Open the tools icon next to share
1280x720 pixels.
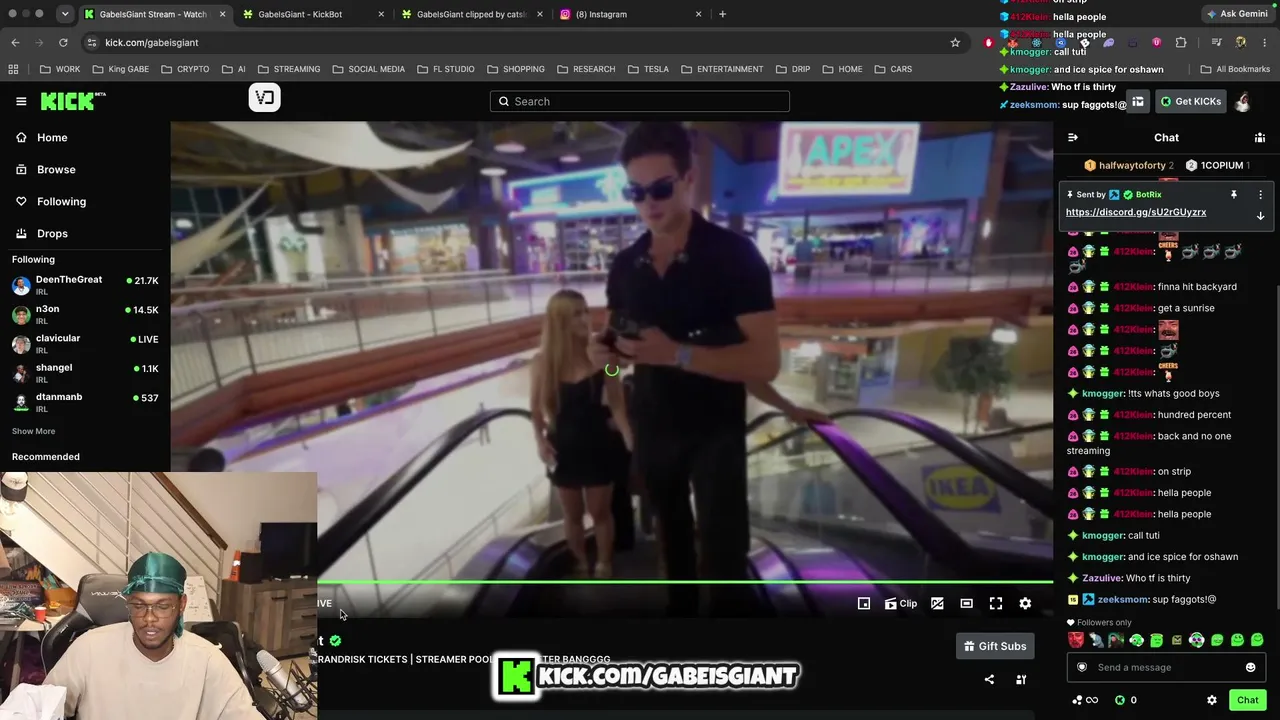coord(1021,679)
